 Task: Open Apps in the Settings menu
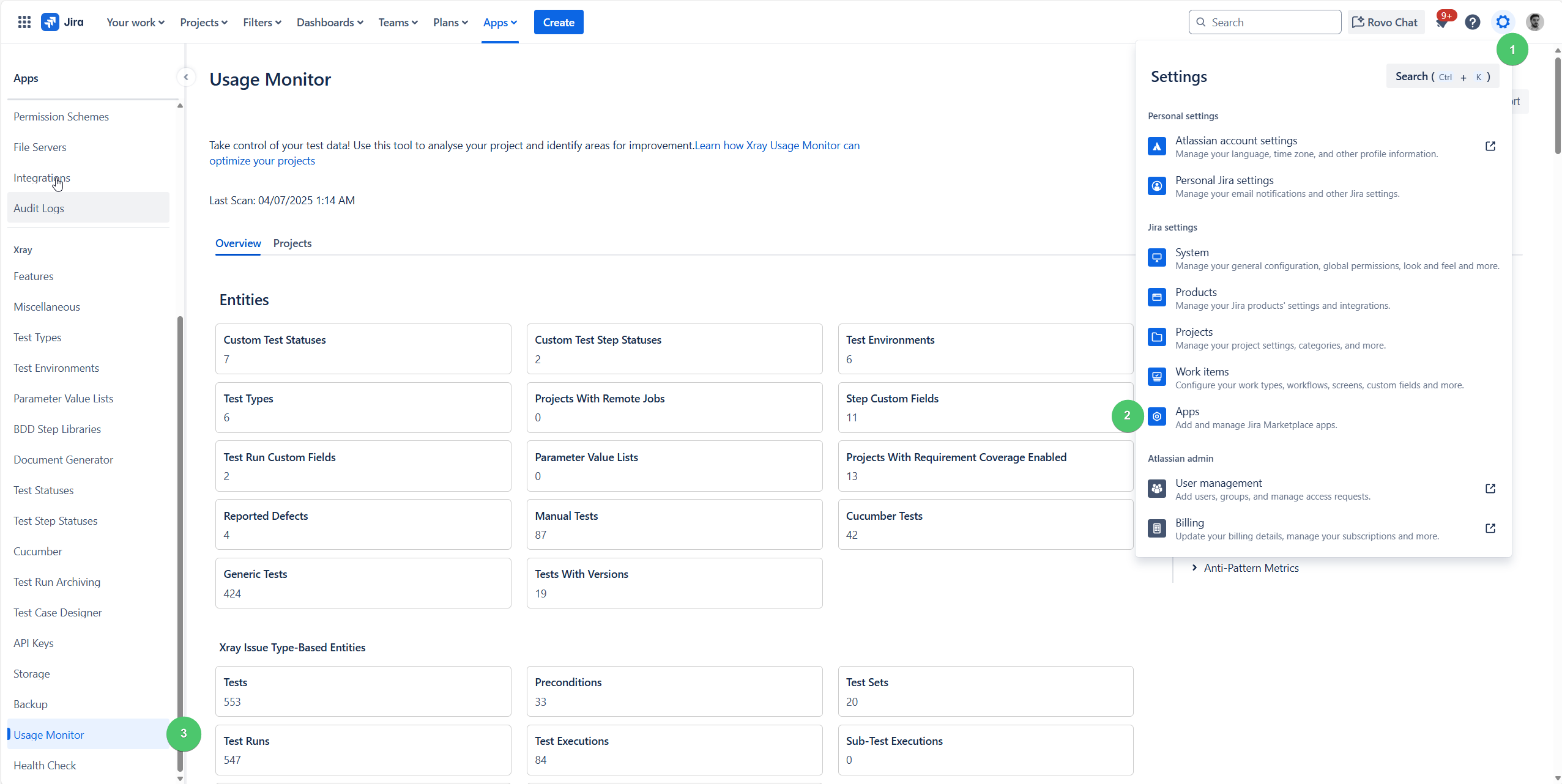coord(1323,417)
